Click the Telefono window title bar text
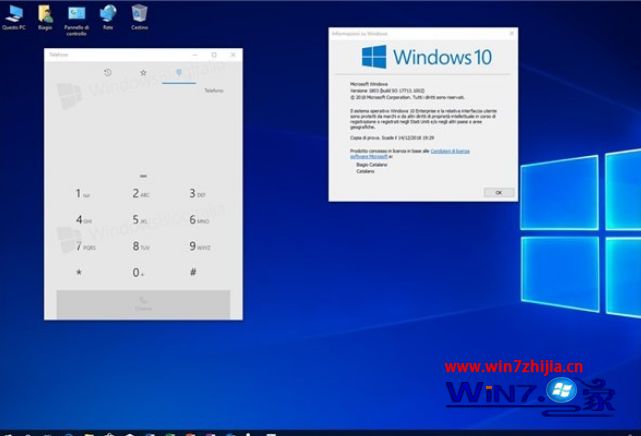The width and height of the screenshot is (641, 436). coord(58,54)
